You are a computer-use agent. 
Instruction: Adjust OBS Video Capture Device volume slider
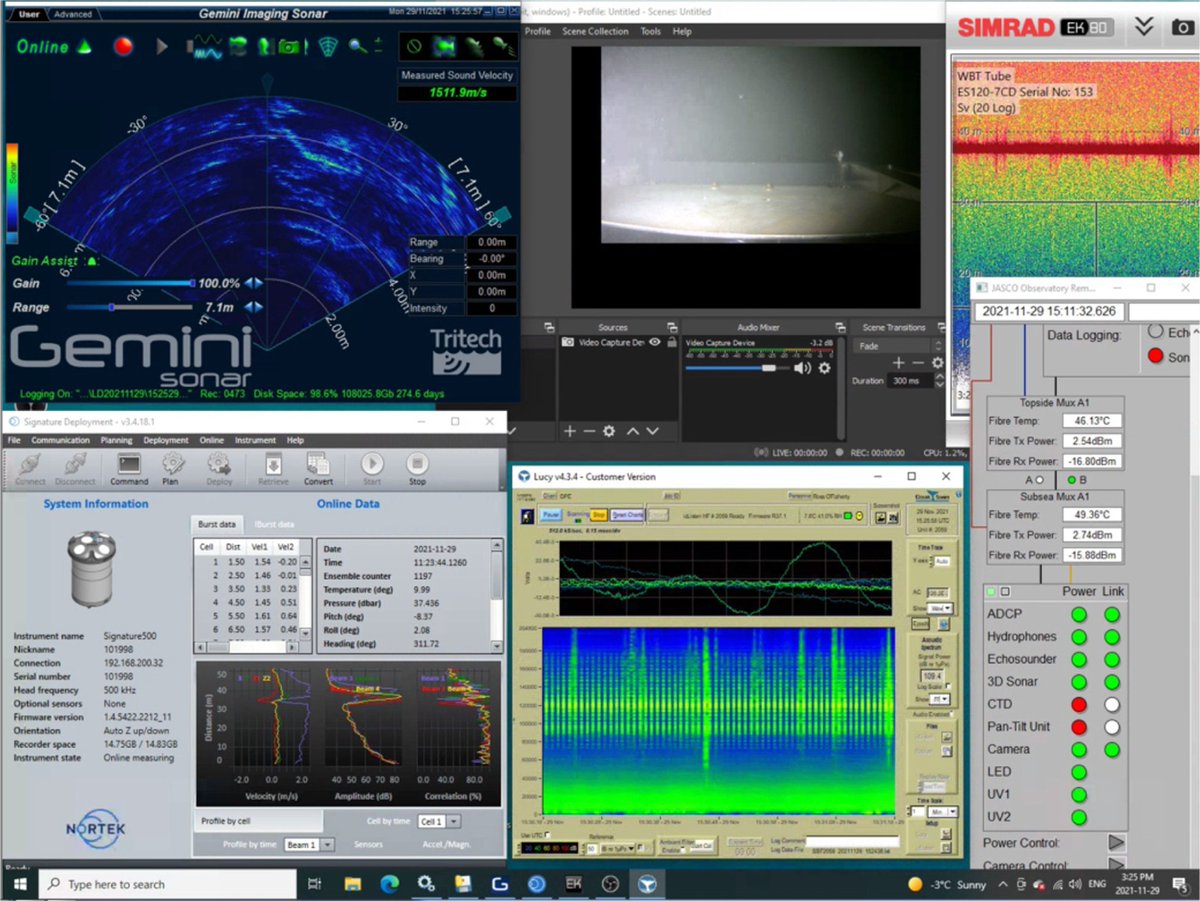736,368
